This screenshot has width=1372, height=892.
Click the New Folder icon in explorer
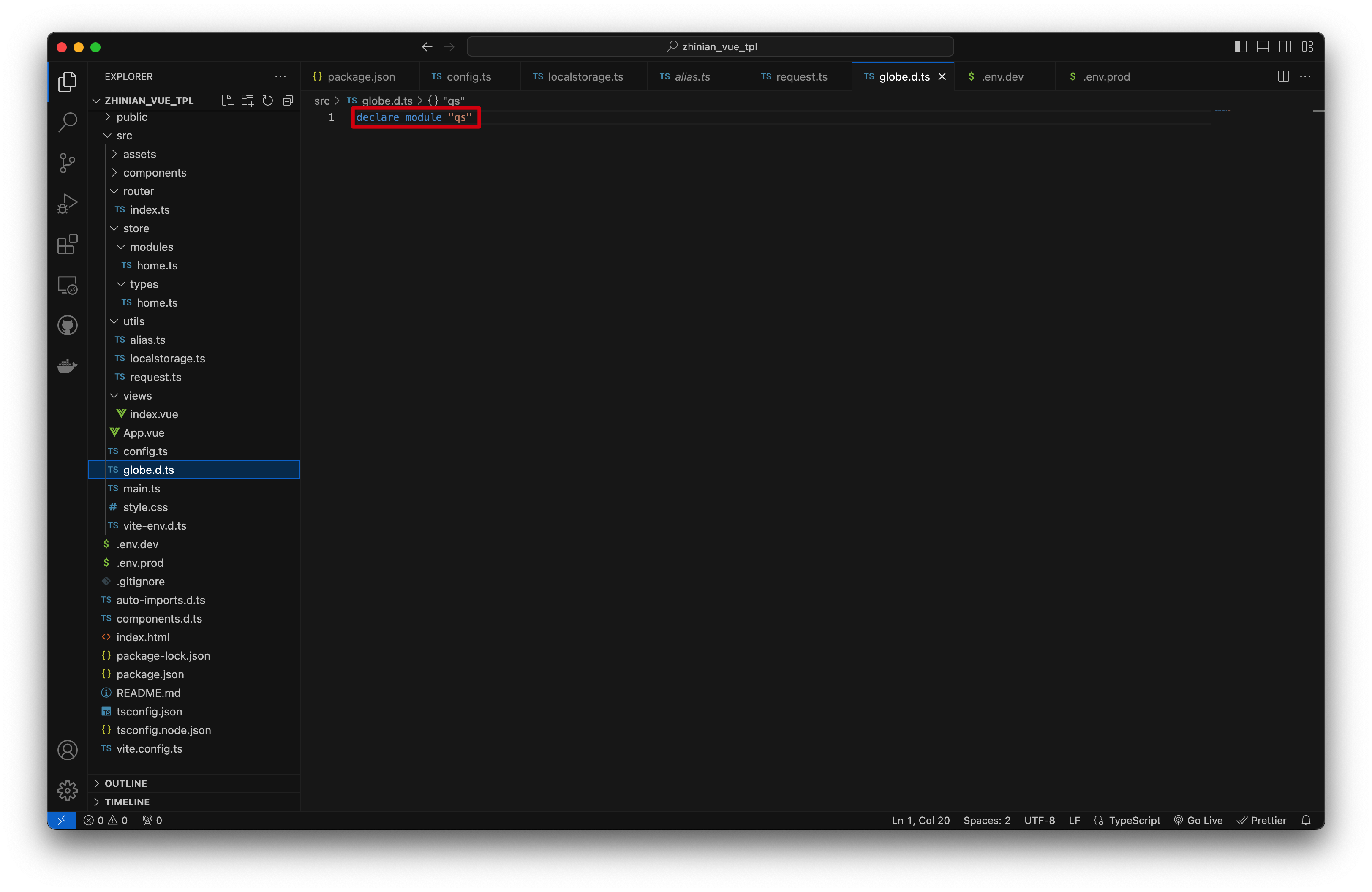[x=247, y=100]
